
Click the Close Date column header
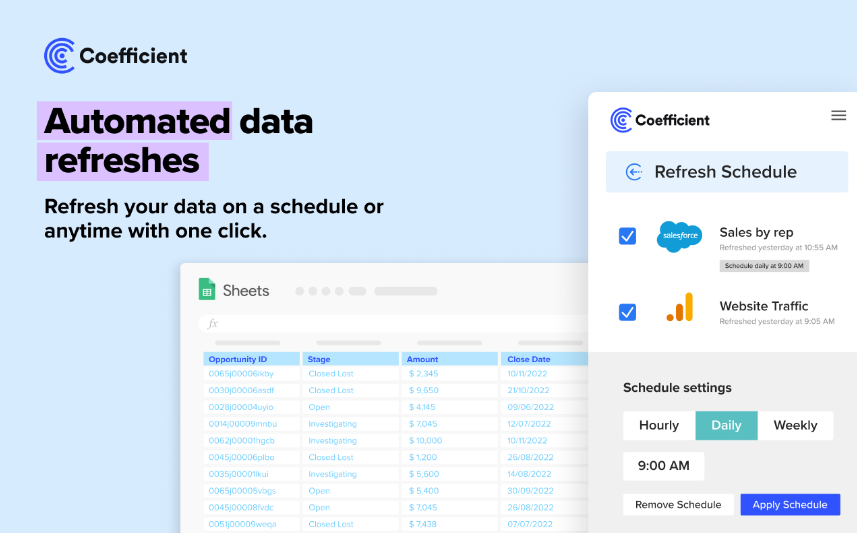(x=544, y=359)
